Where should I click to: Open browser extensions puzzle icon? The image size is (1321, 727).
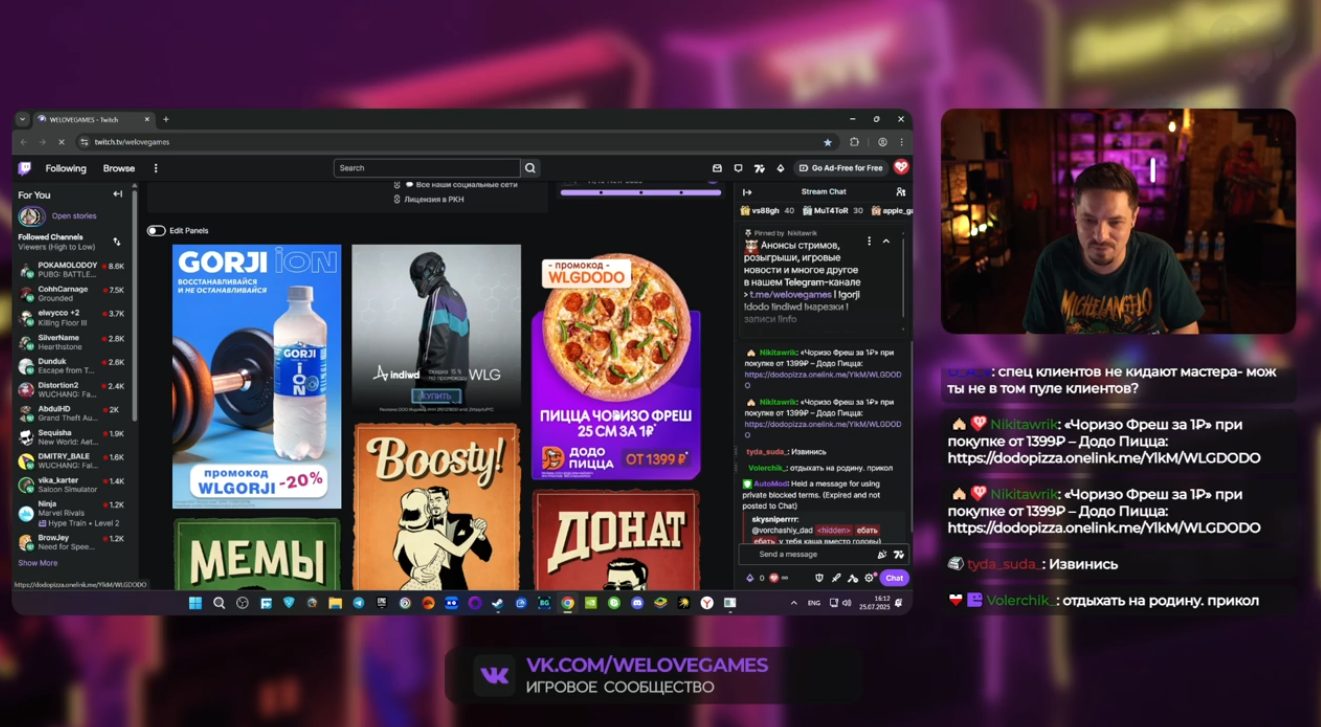[854, 142]
